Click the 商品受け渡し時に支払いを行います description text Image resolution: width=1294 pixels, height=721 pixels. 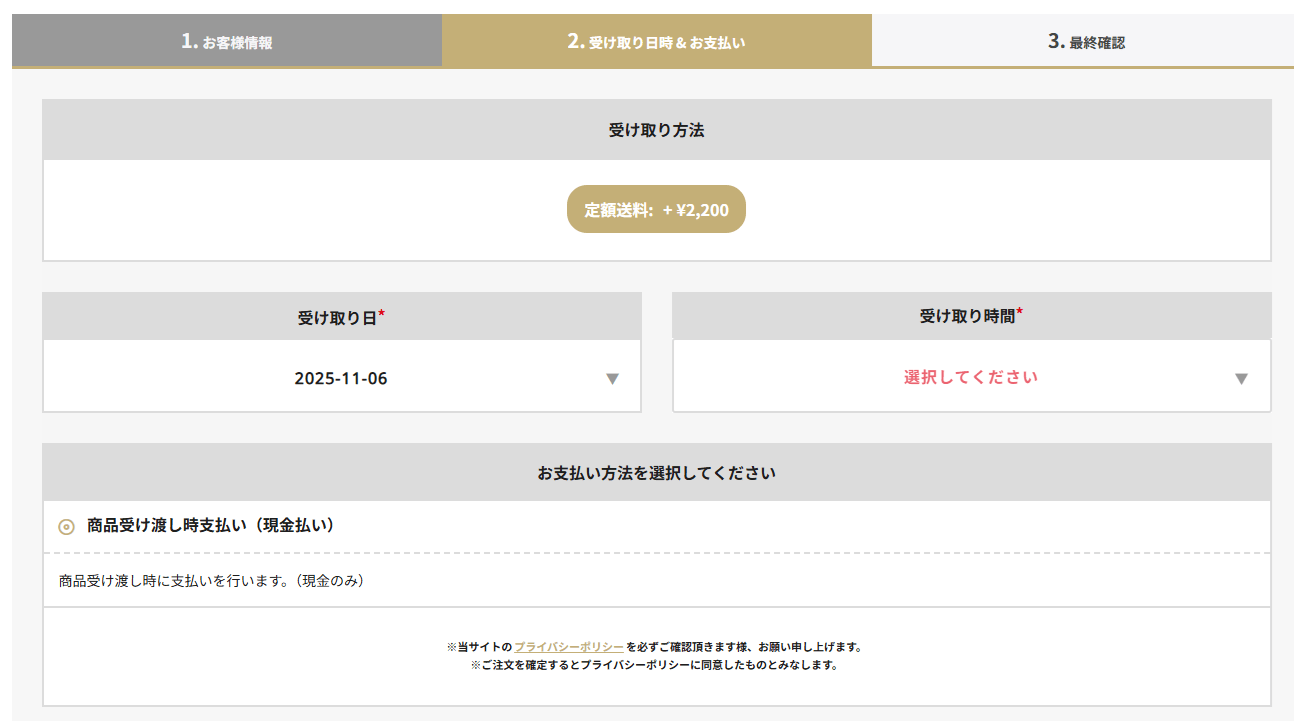211,580
